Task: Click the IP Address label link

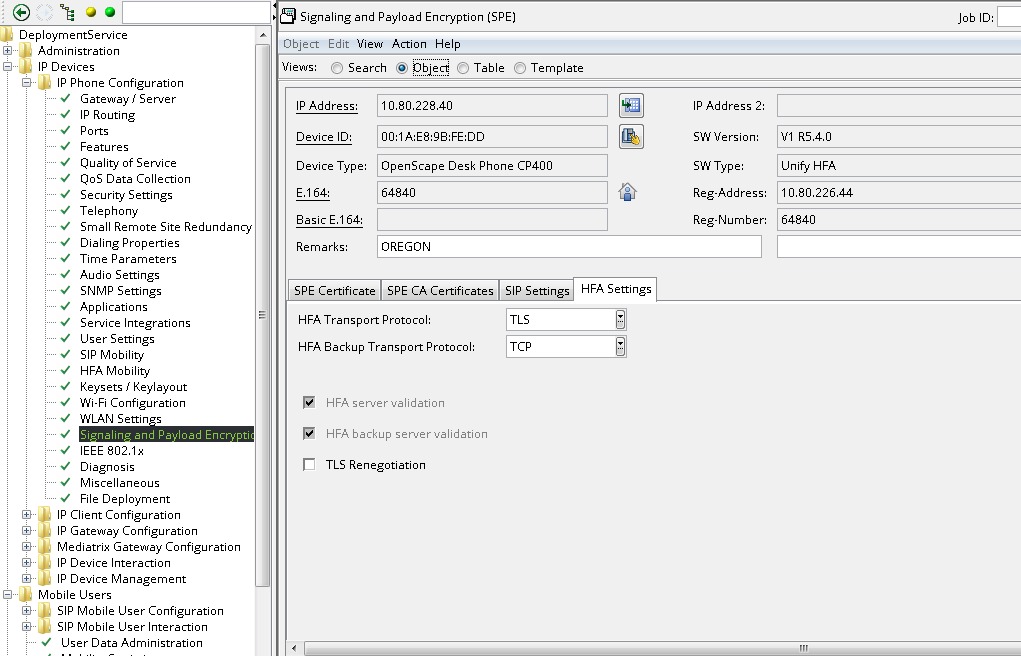Action: tap(327, 106)
